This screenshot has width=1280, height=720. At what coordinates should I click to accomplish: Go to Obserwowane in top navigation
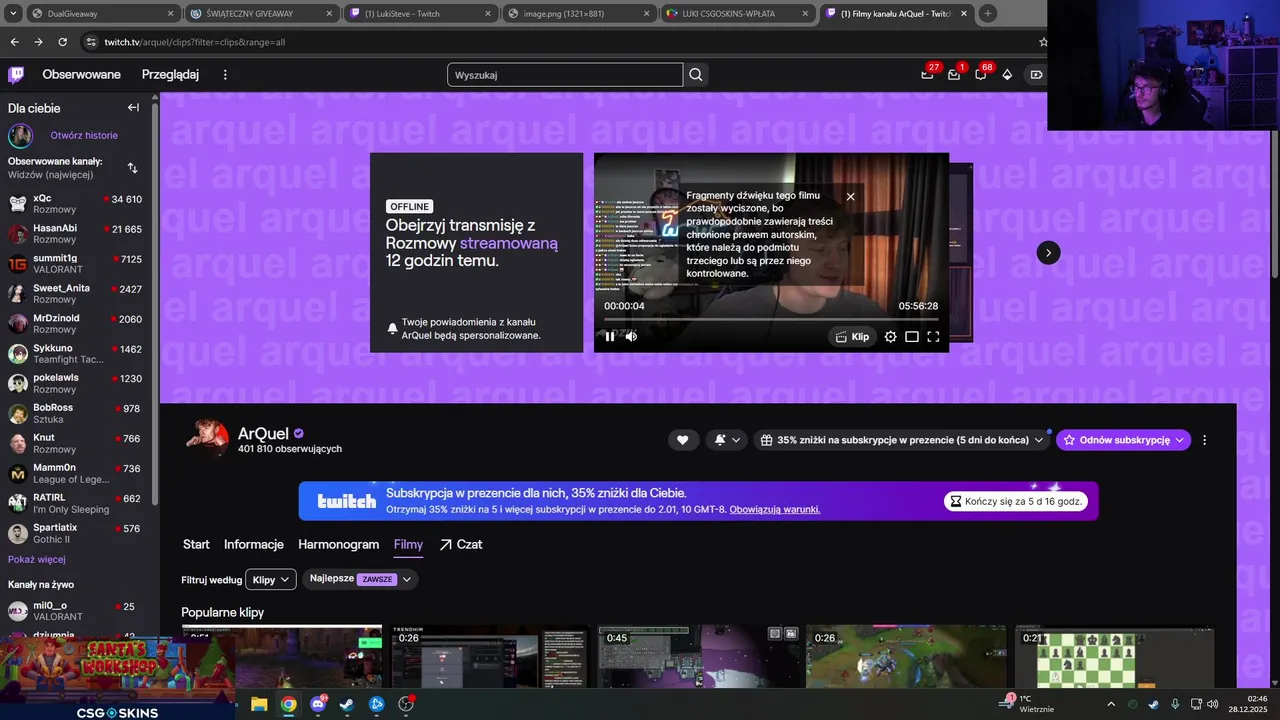point(81,75)
